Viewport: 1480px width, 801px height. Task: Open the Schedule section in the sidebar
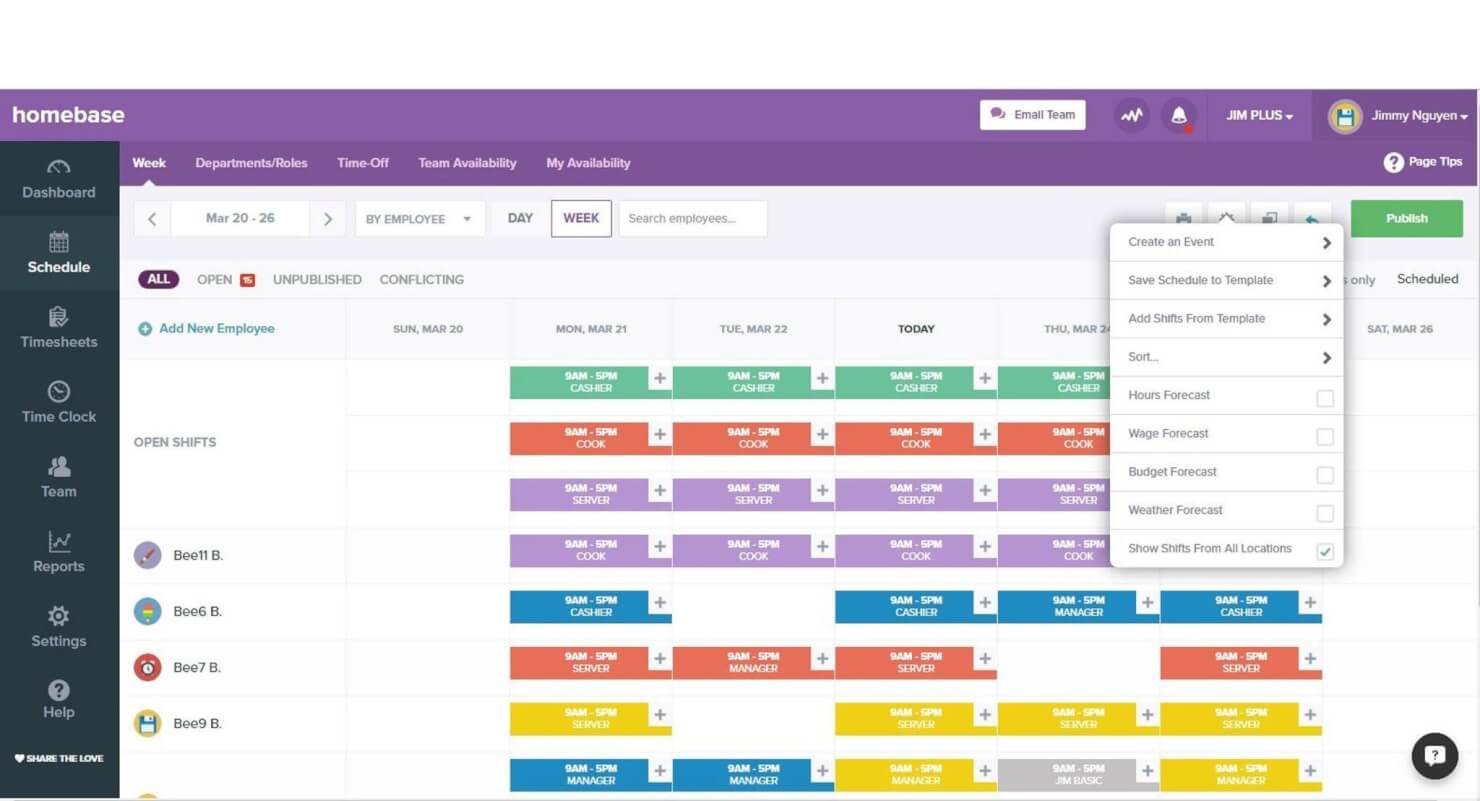[58, 255]
